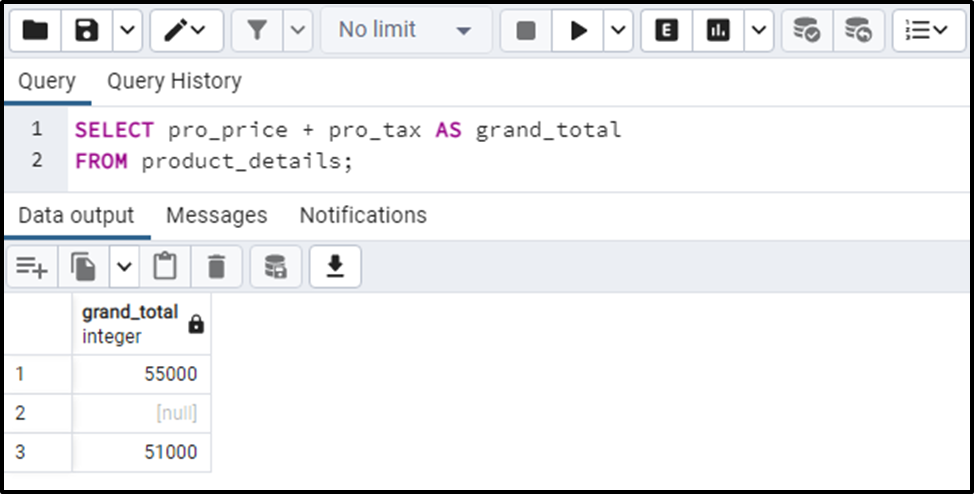Click the Filter rows funnel icon
This screenshot has width=974, height=494.
(x=257, y=30)
